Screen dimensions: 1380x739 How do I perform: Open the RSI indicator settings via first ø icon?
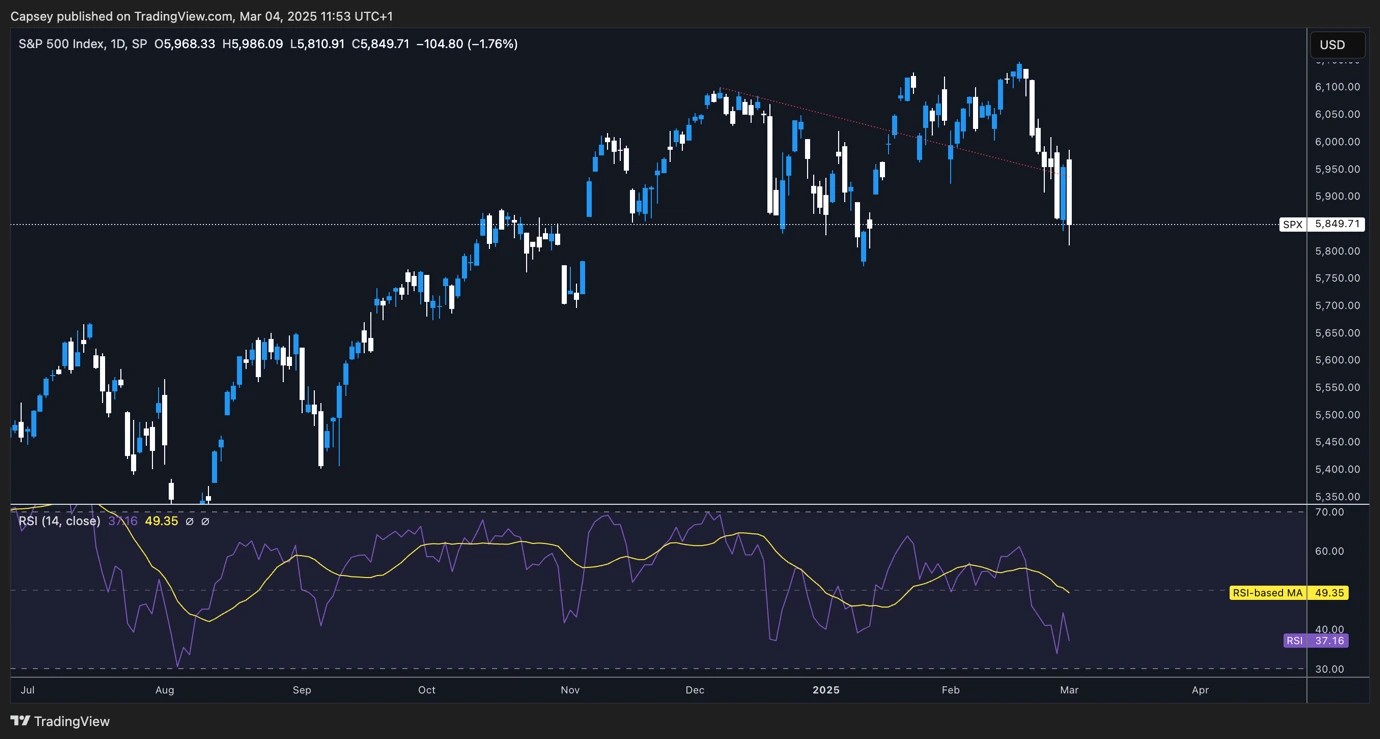191,520
